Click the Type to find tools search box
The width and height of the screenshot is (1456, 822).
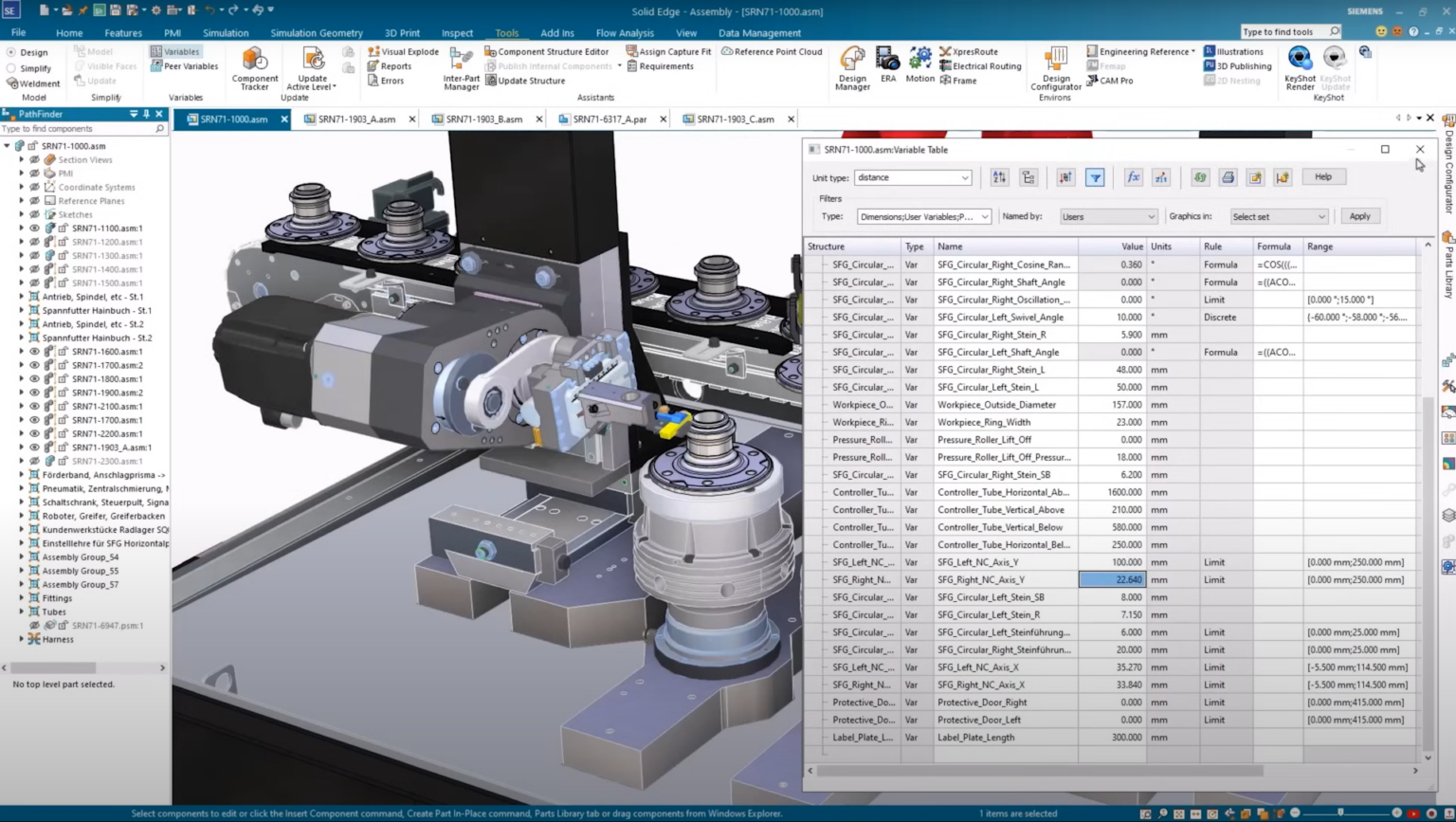(1284, 31)
